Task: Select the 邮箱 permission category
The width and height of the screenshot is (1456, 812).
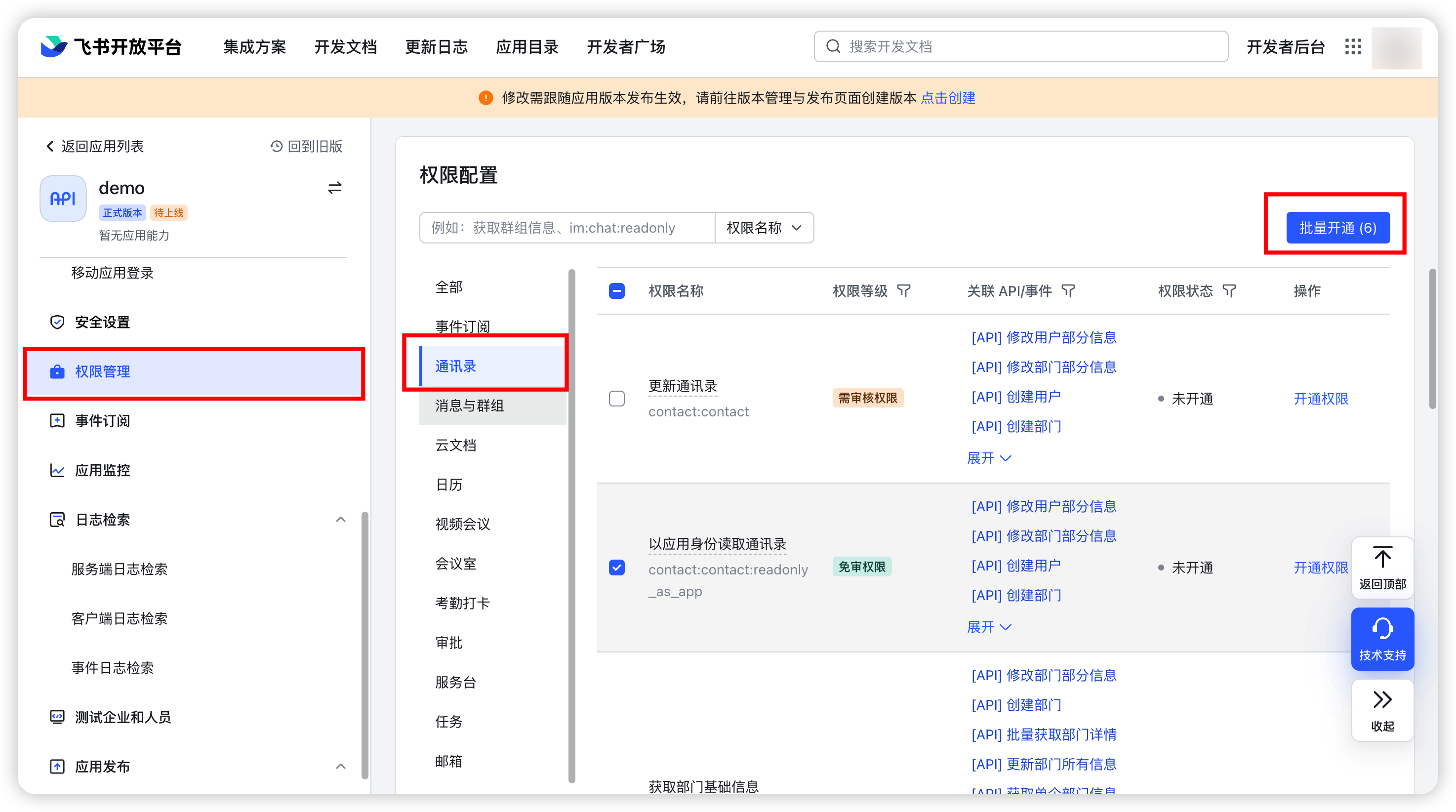Action: coord(493,761)
